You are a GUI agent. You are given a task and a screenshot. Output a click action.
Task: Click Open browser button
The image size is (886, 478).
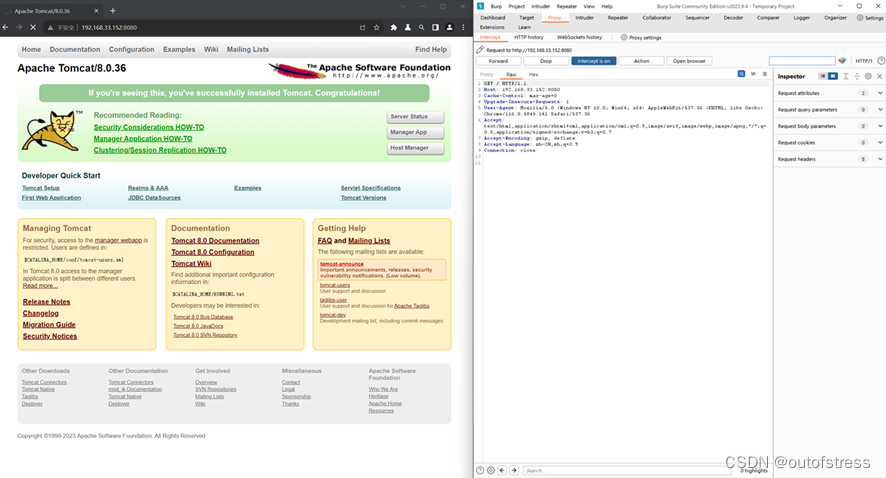[689, 61]
